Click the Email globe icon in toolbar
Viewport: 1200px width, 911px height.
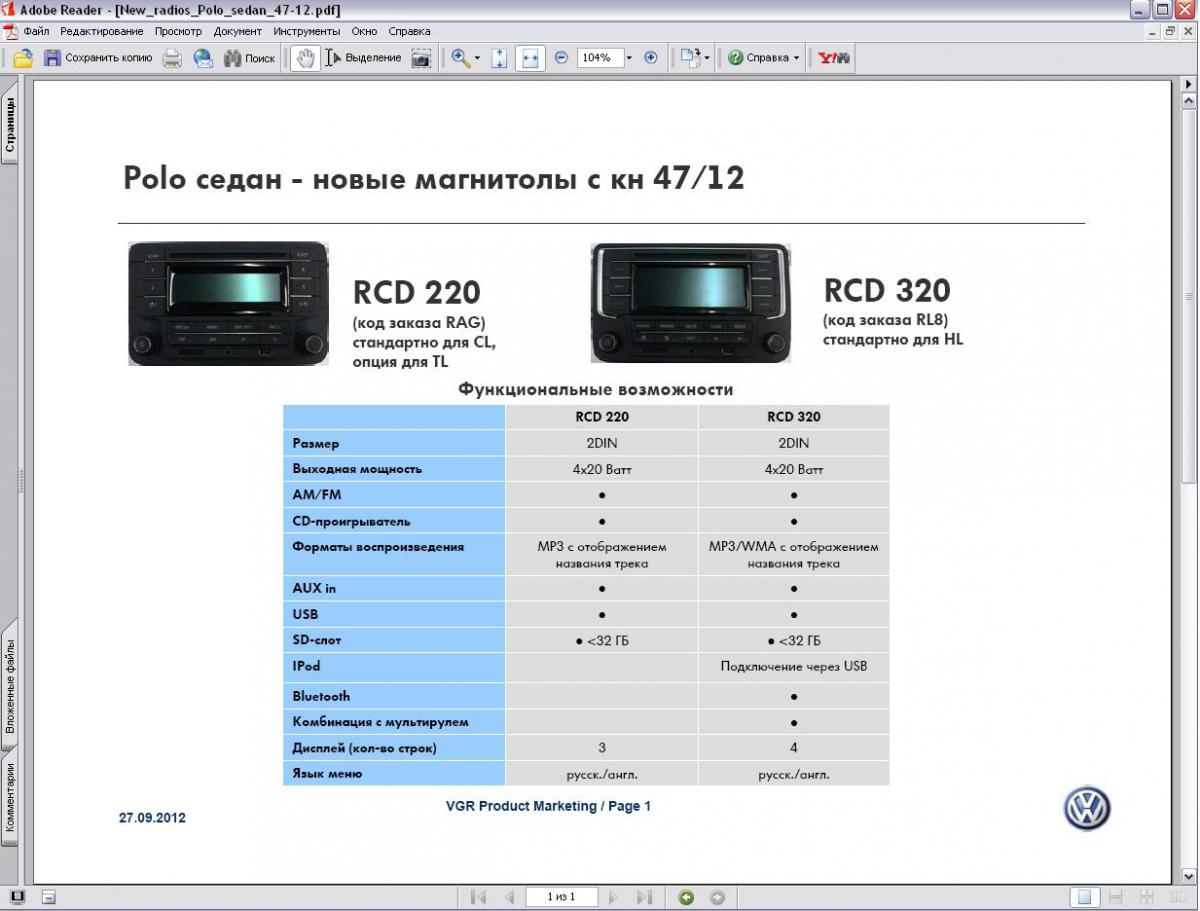(203, 58)
